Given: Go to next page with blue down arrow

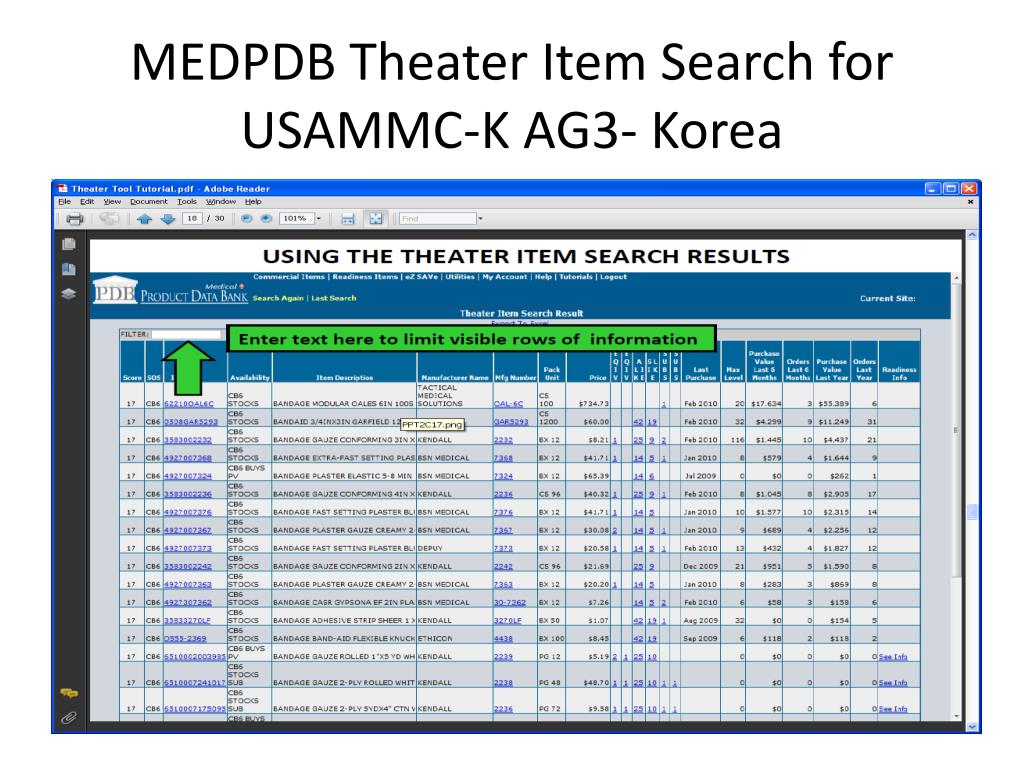Looking at the screenshot, I should [168, 219].
